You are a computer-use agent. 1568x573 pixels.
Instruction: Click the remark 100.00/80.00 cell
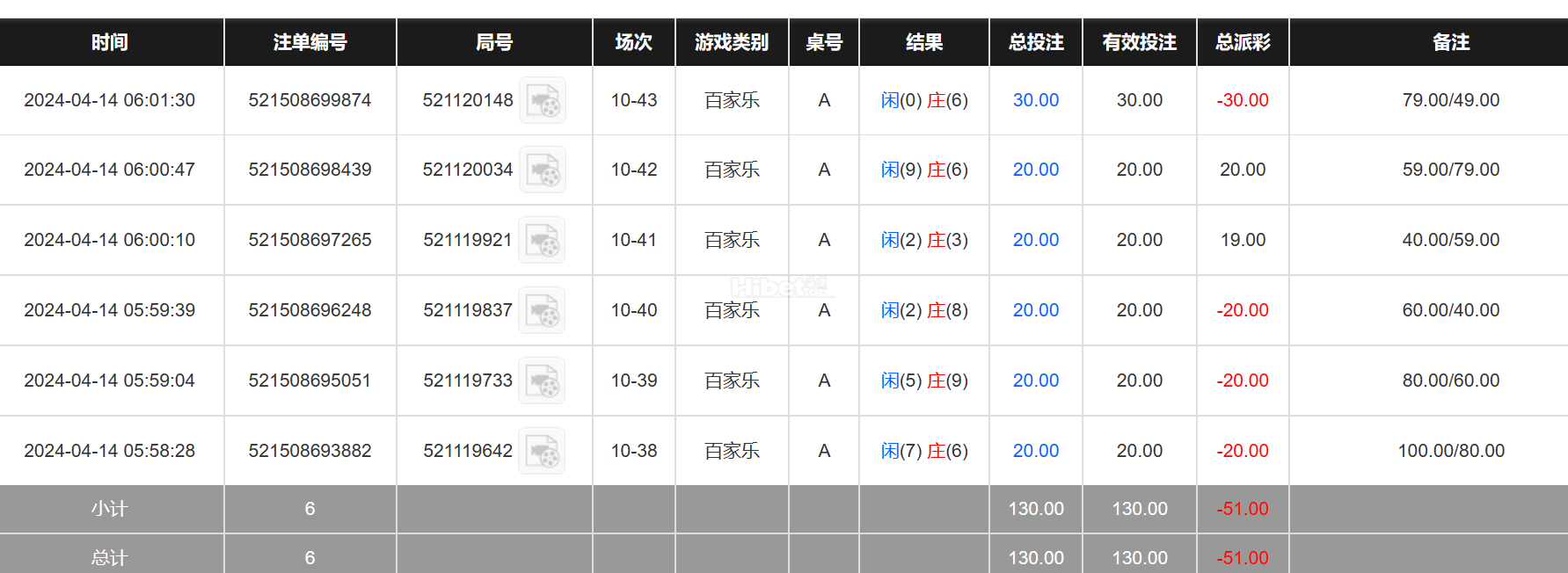[1451, 451]
